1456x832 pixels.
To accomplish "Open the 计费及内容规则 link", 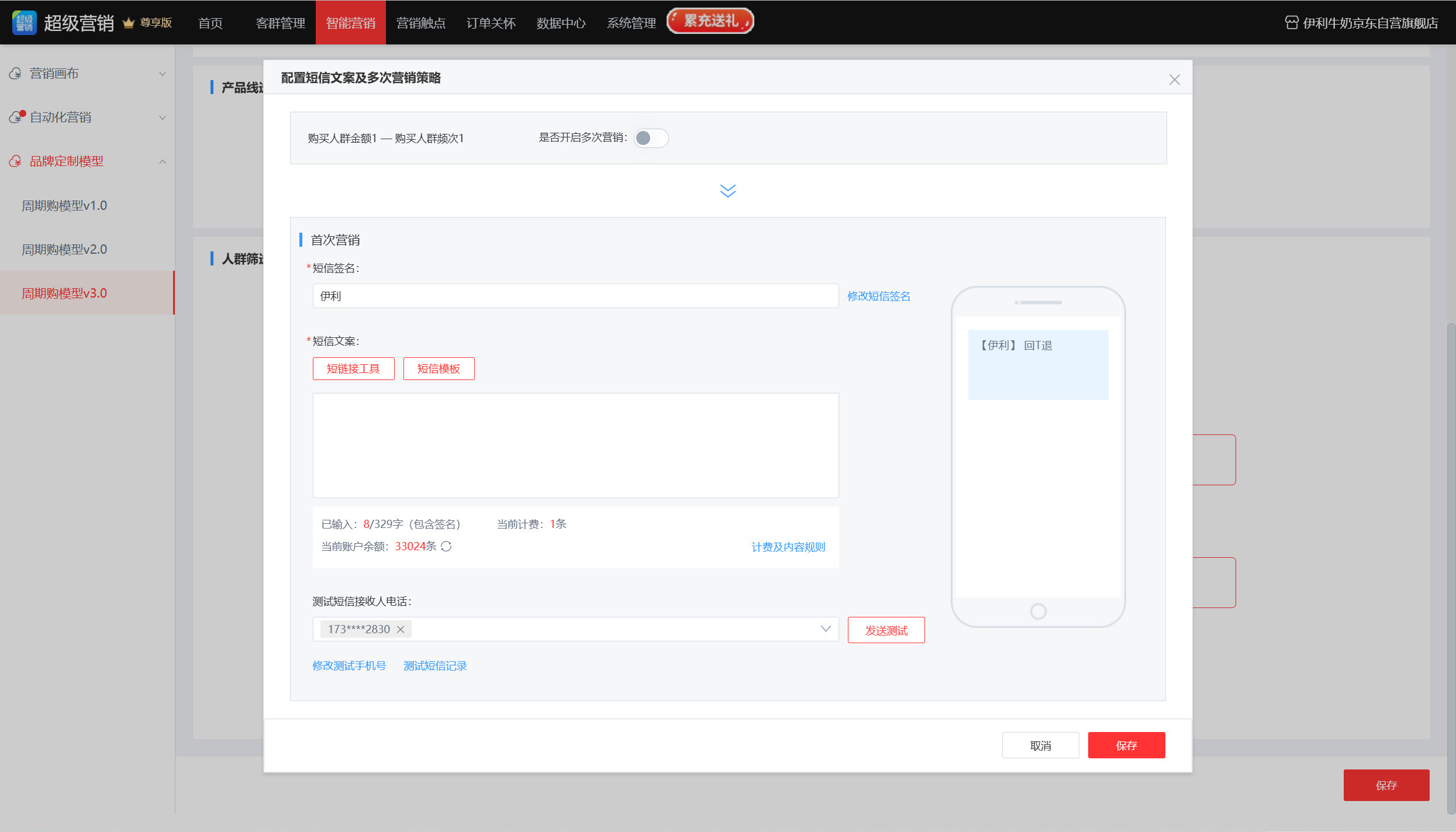I will (788, 547).
